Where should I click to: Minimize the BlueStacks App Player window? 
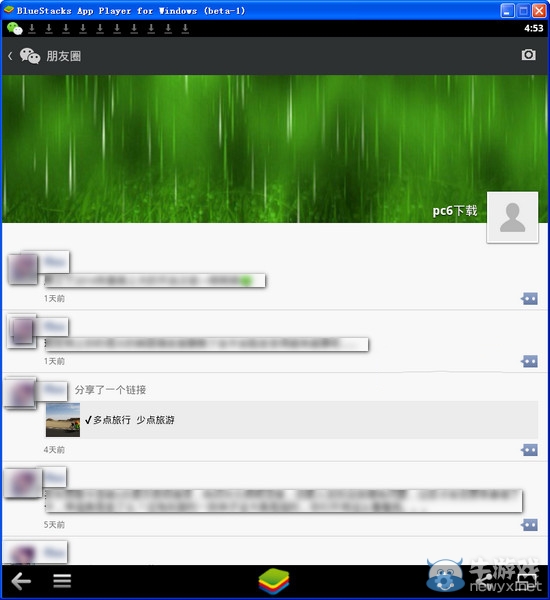tap(507, 11)
